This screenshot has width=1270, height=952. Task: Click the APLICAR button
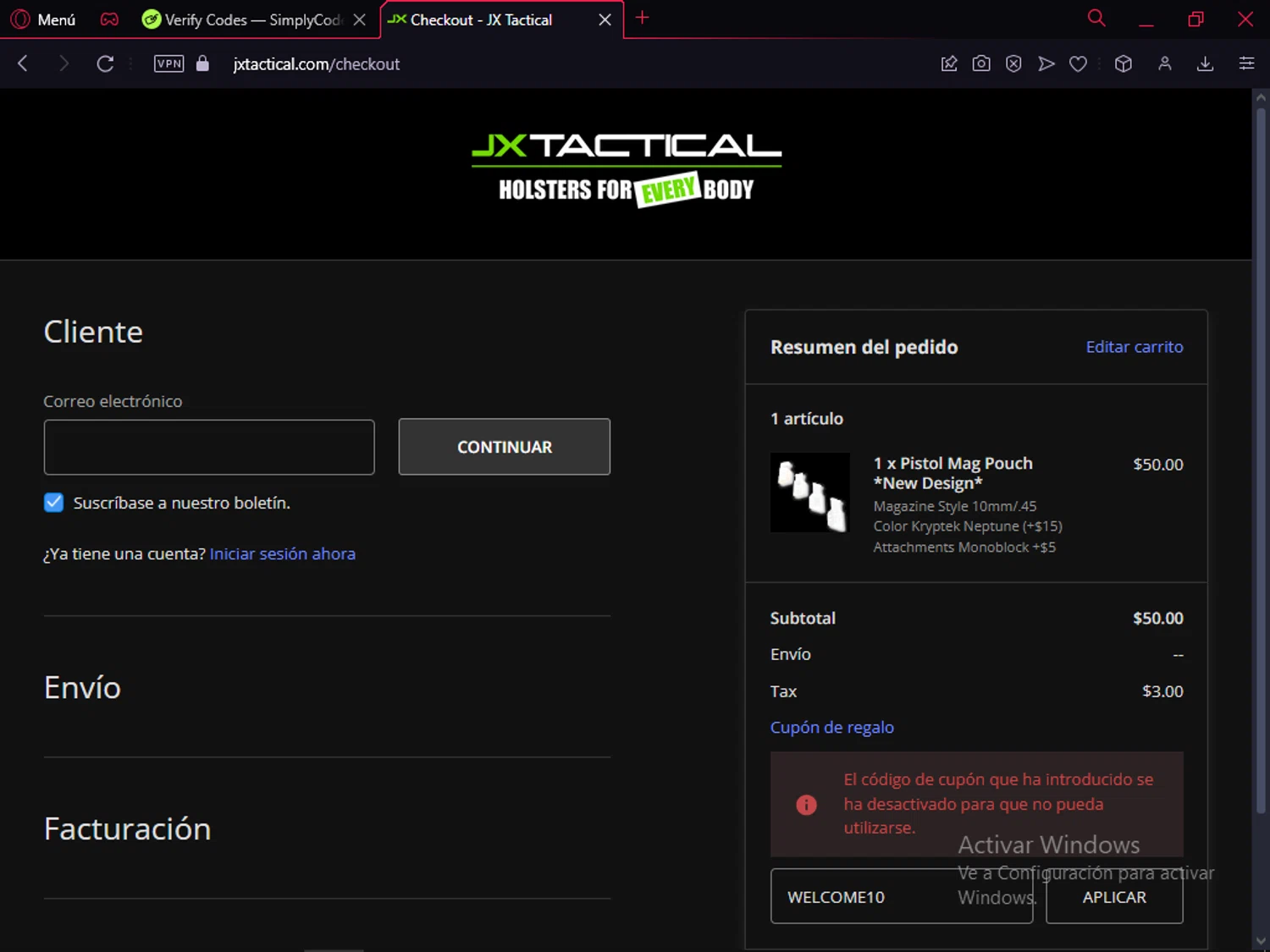(1114, 896)
